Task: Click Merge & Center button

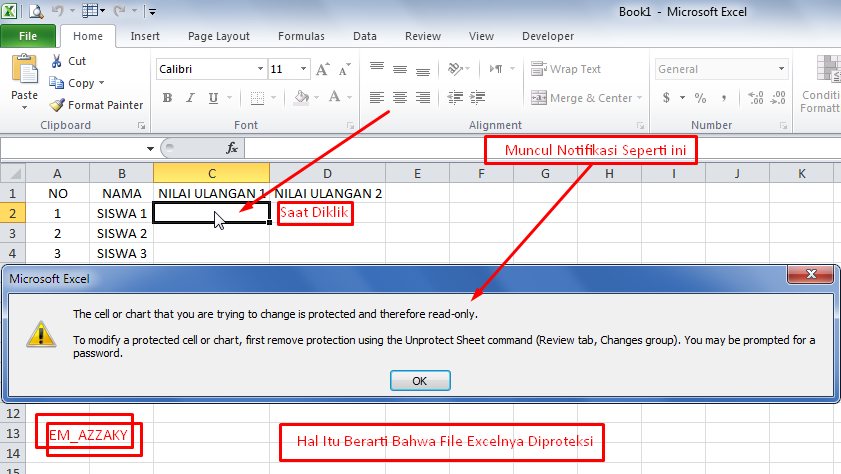Action: click(x=581, y=98)
